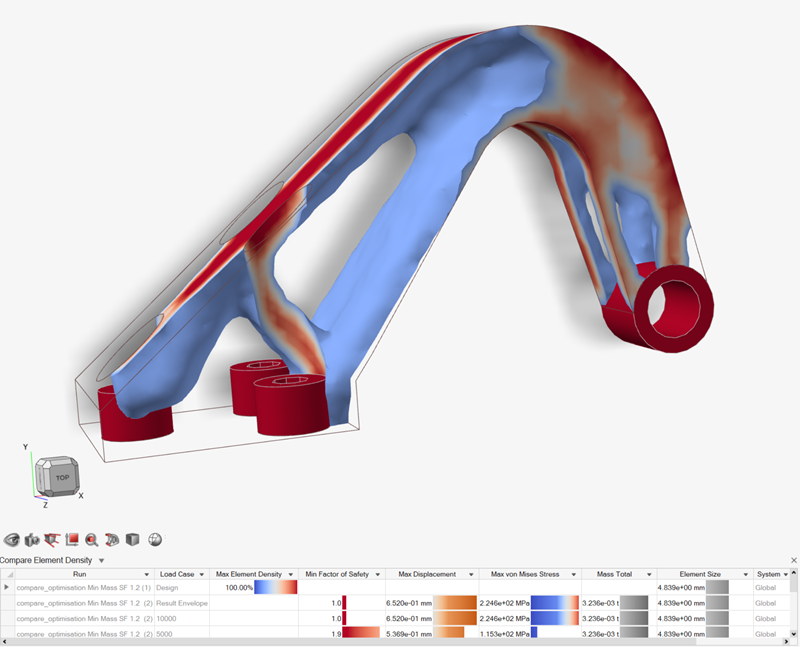Expand the first Design row arrow
The image size is (800, 647).
7,588
